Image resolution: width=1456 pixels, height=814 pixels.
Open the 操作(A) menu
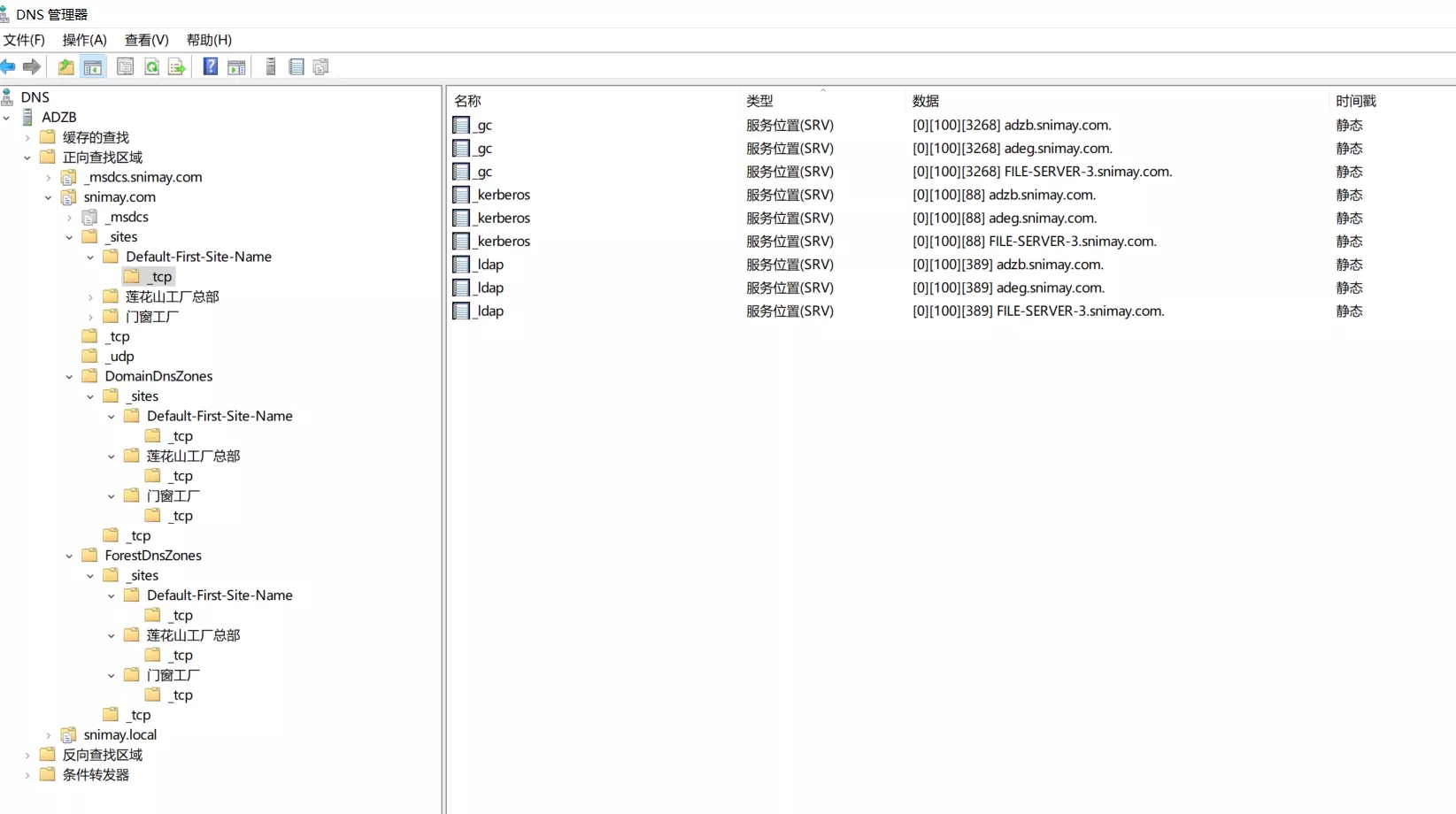84,40
